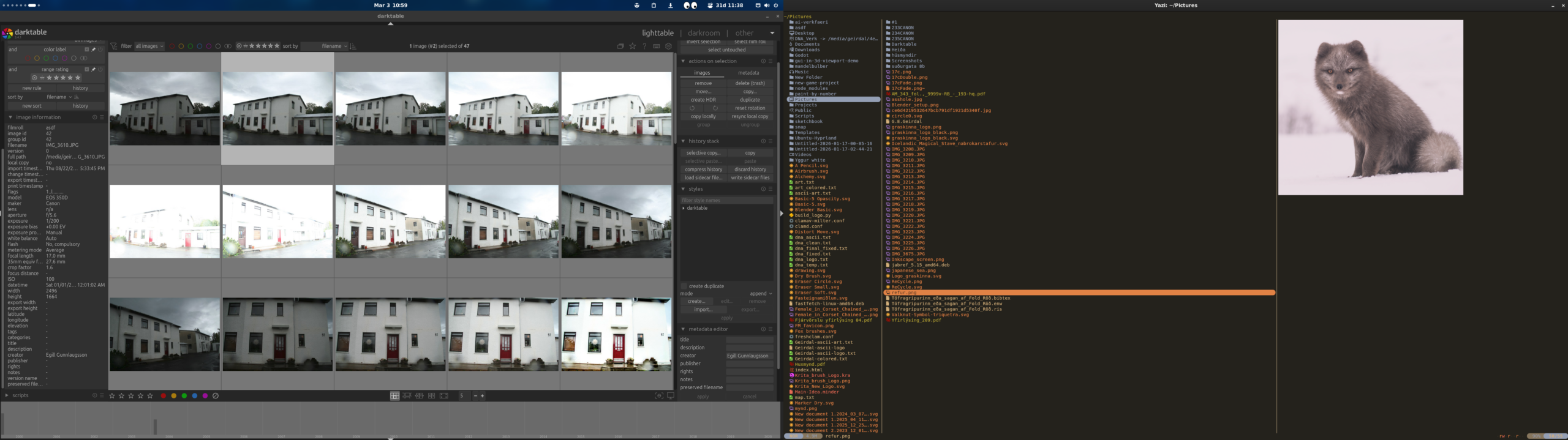Toggle gray no-label filter in top bar
This screenshot has height=440, width=1568.
point(218,46)
